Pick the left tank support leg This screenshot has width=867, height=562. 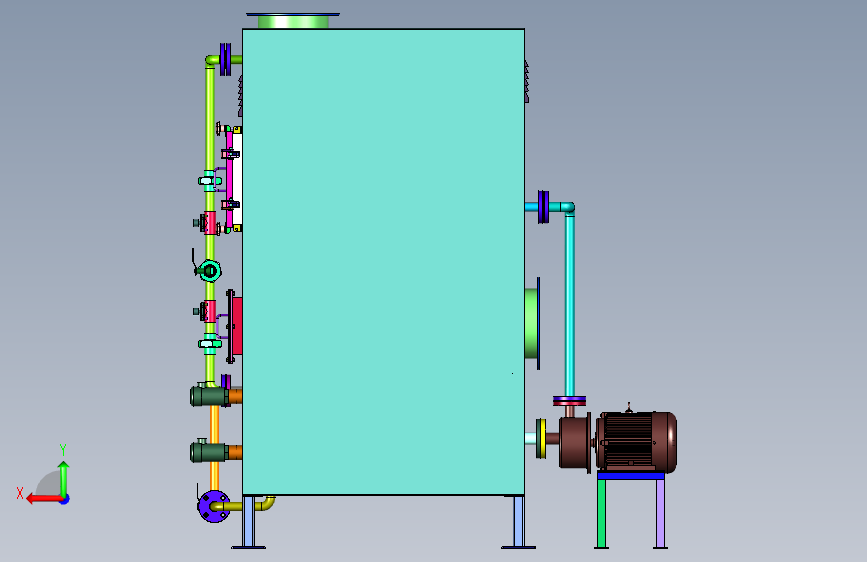pos(249,522)
